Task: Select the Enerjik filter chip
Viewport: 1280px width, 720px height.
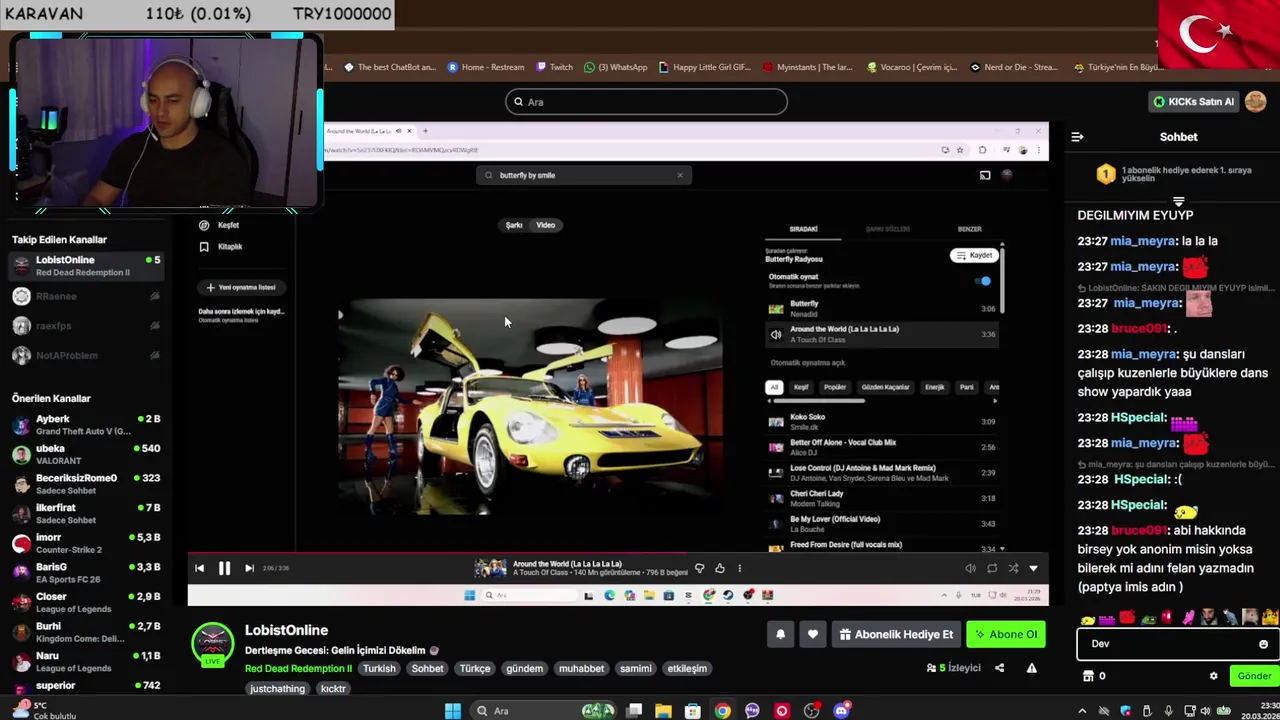Action: coord(934,387)
